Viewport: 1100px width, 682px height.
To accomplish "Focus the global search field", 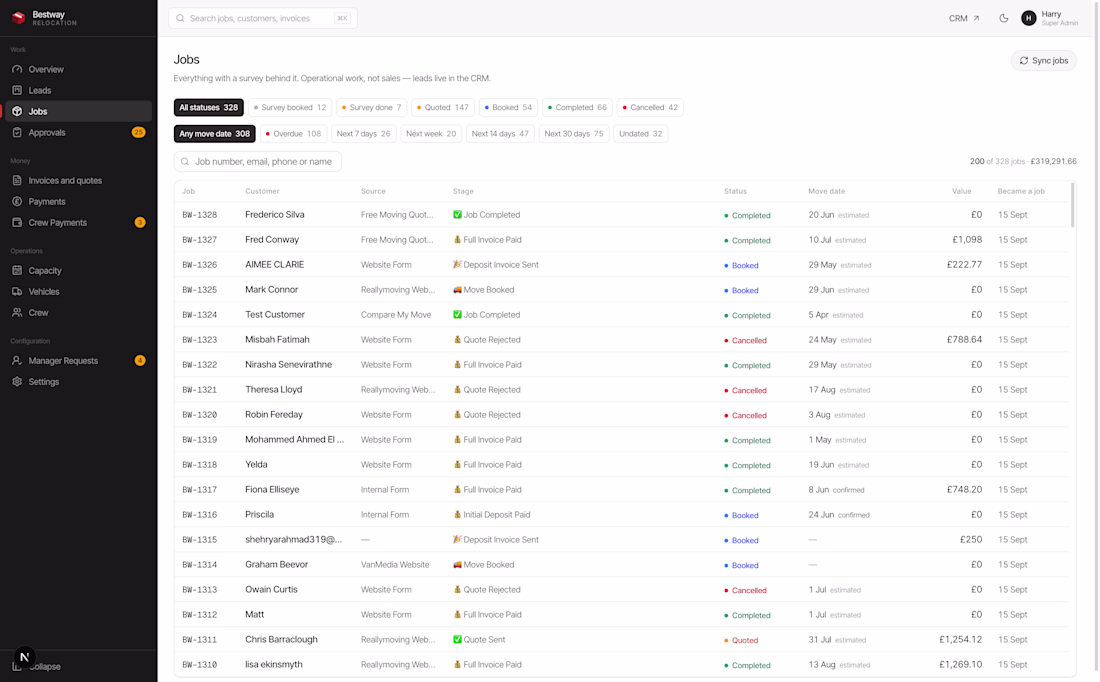I will point(263,18).
